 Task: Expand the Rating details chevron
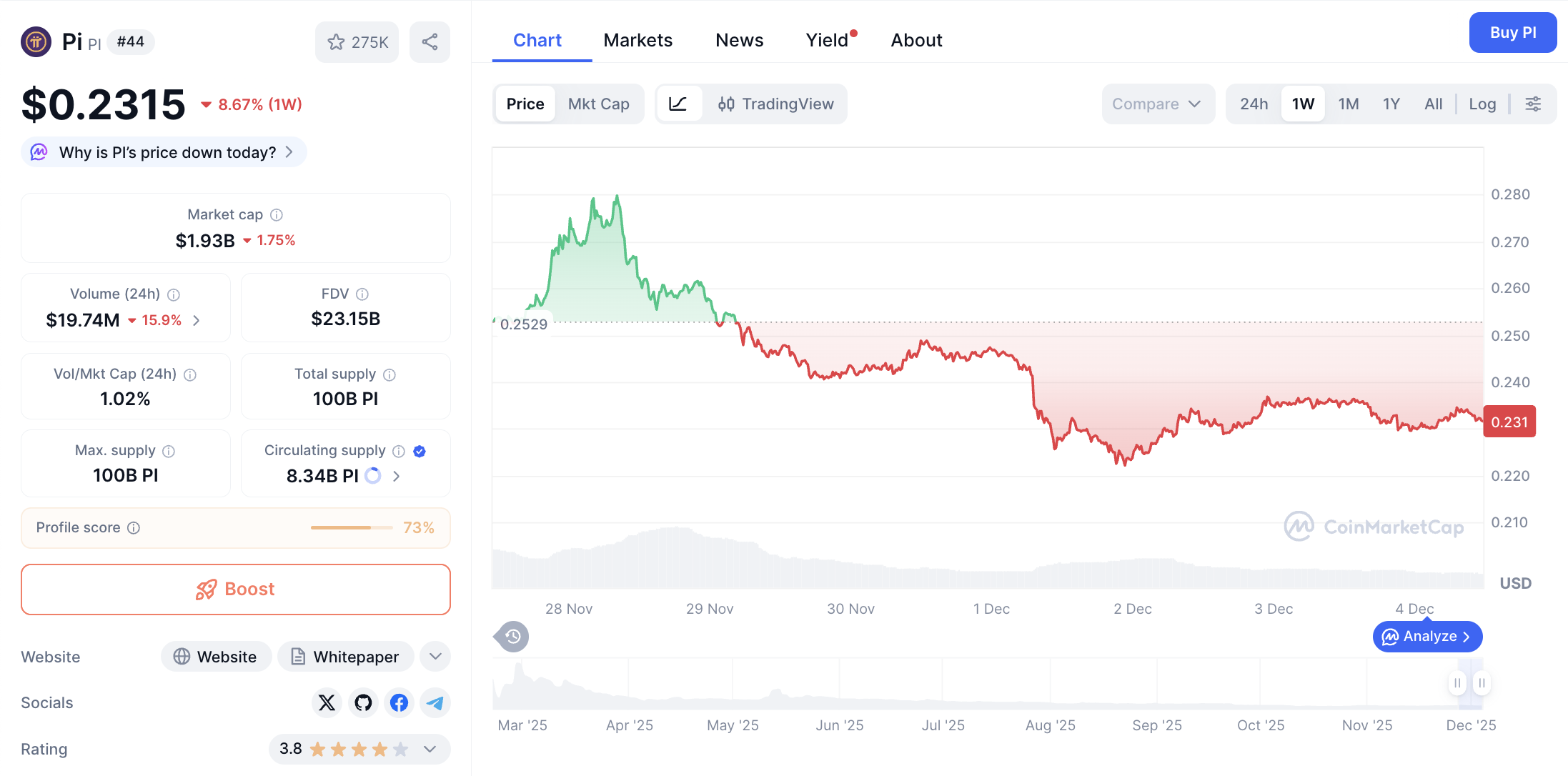[x=430, y=749]
